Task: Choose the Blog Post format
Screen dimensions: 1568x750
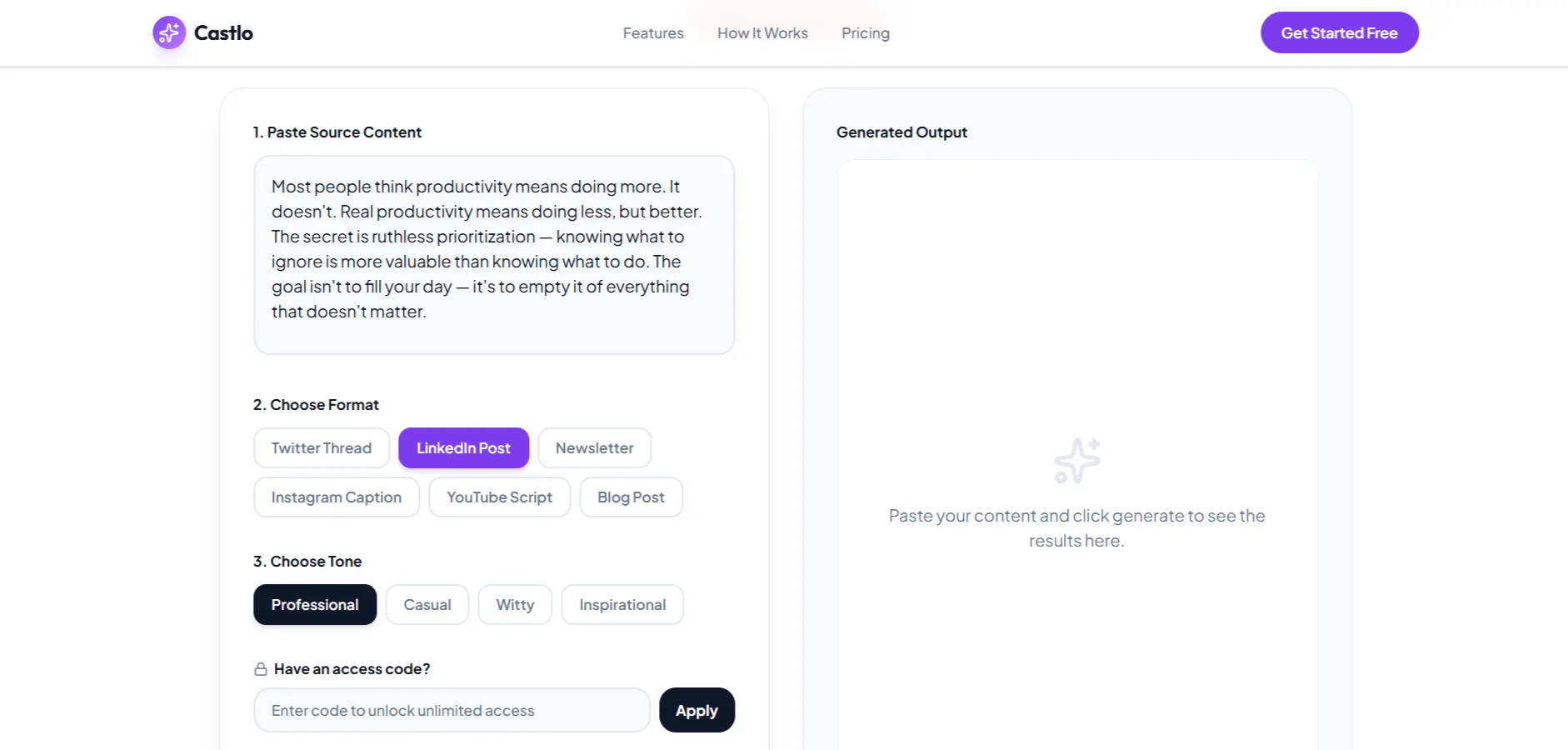Action: click(x=631, y=497)
